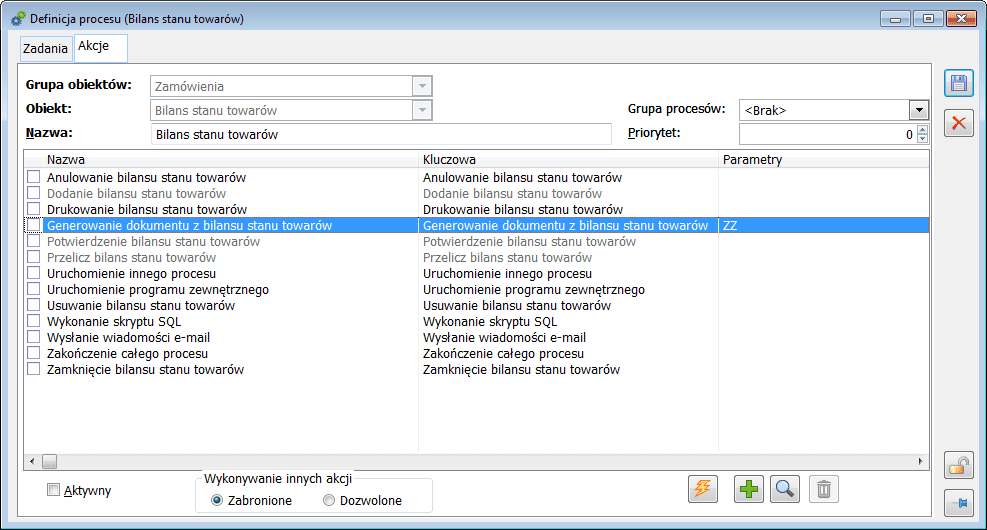Click the Priorytet value field
Screen dimensions: 987x530
point(826,134)
